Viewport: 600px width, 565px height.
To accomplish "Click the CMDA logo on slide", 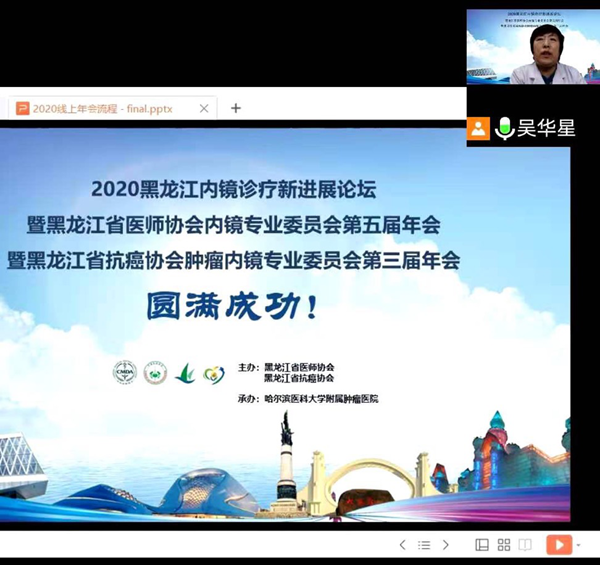I will [x=125, y=372].
